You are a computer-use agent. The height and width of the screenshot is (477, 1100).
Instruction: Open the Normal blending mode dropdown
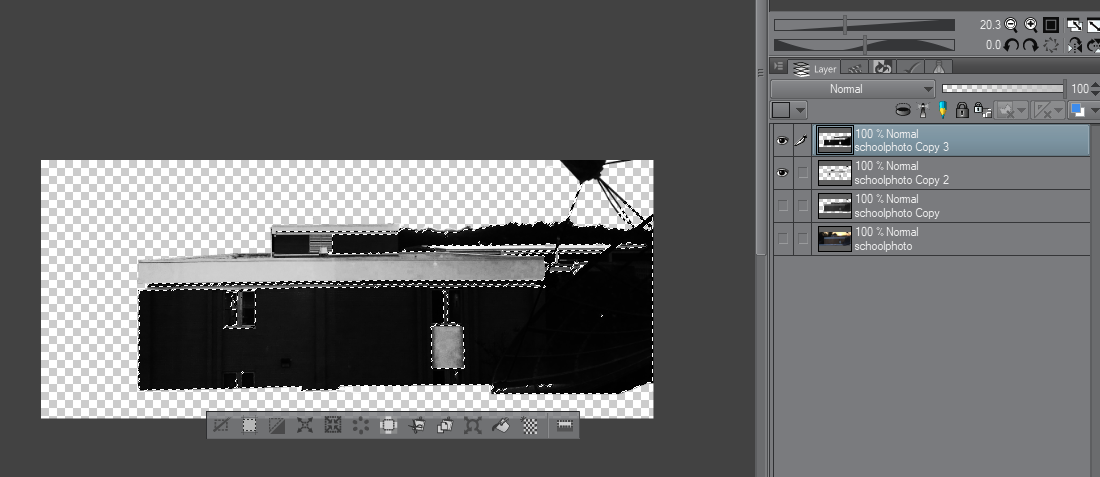853,89
